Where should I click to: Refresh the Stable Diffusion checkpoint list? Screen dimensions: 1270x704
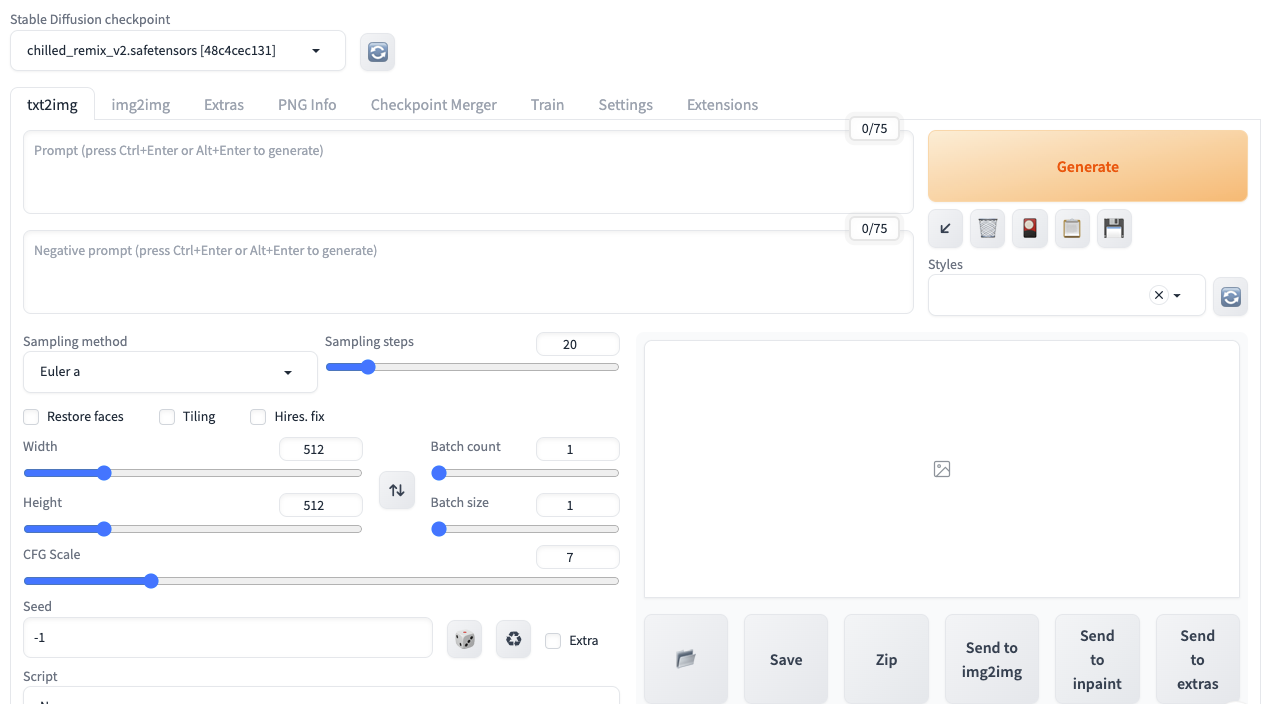click(x=377, y=51)
